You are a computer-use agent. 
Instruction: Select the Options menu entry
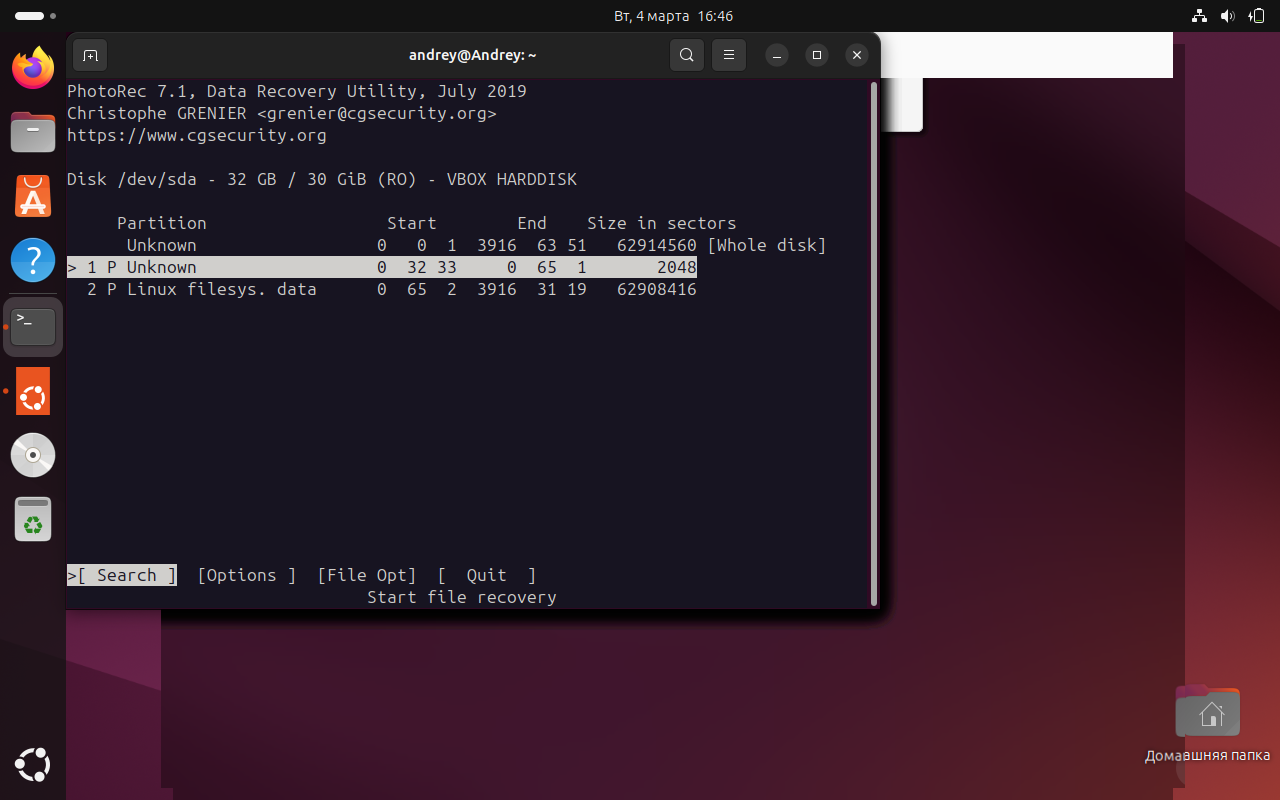[x=247, y=575]
